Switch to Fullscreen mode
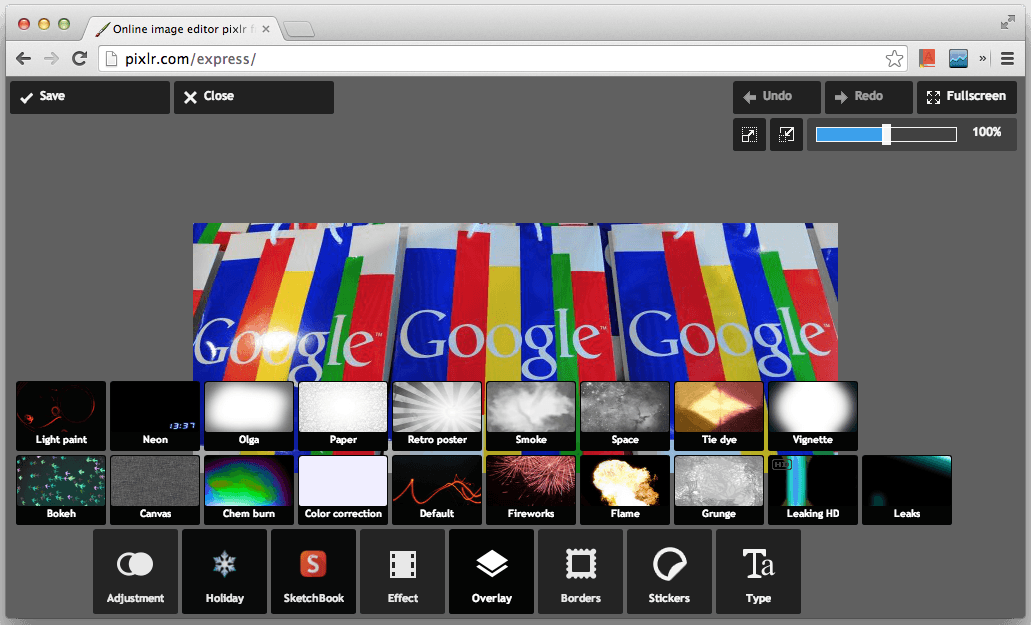Viewport: 1031px width, 625px height. coord(966,97)
